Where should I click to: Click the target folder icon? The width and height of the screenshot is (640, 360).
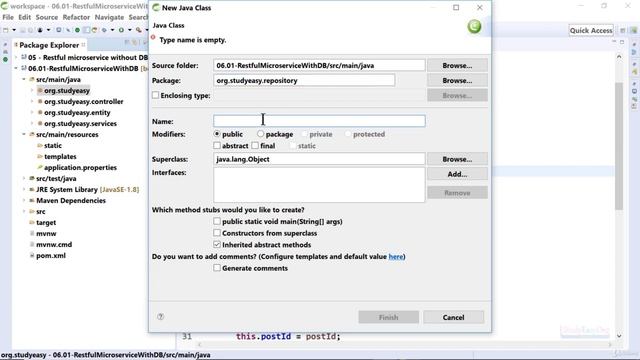pos(32,222)
